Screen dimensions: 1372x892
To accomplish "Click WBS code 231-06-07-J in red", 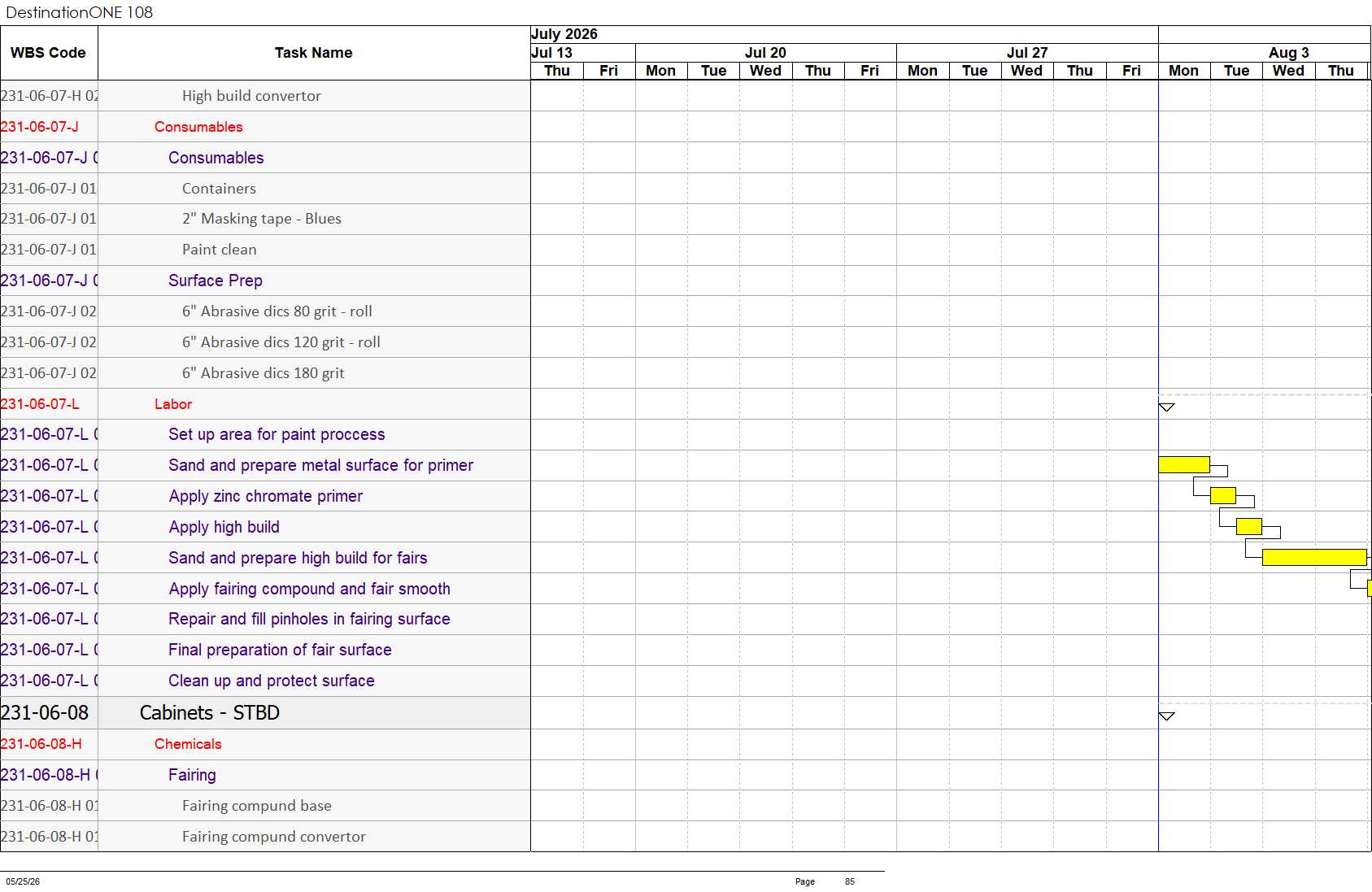I will tap(40, 127).
